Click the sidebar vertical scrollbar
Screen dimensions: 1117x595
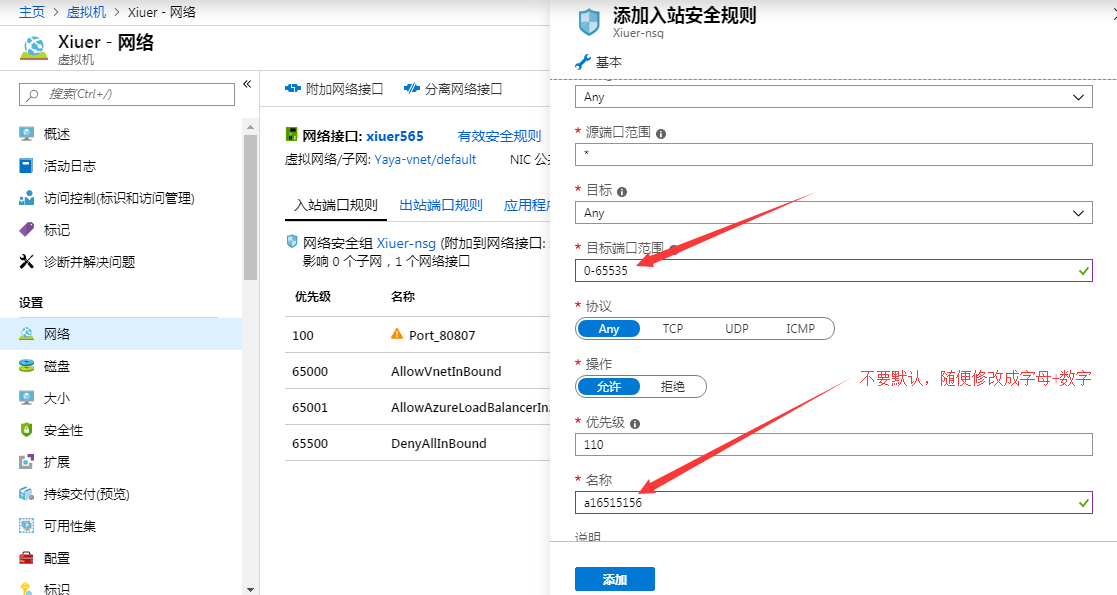click(250, 207)
